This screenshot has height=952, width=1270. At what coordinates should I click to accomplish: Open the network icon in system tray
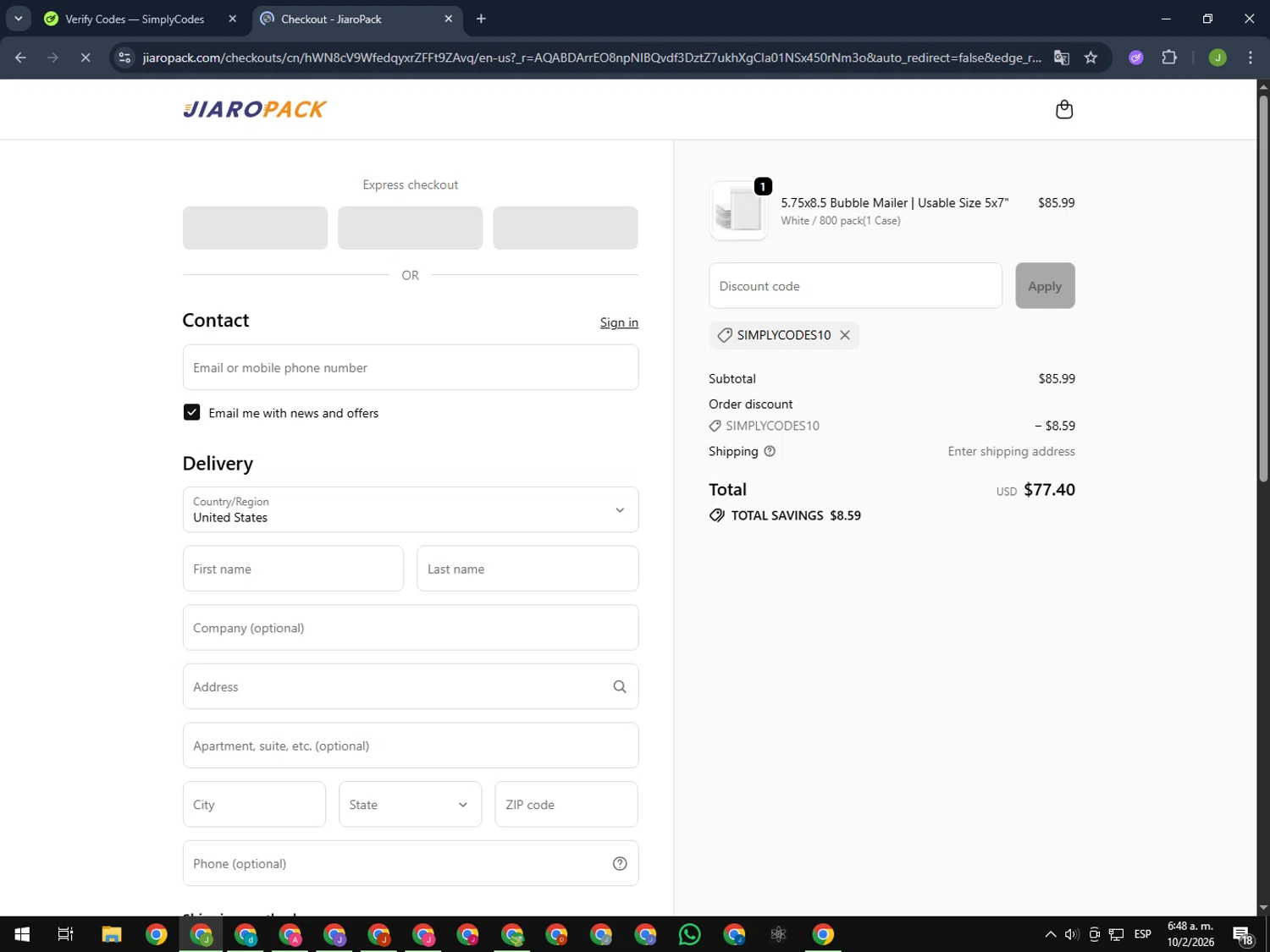pos(1116,934)
